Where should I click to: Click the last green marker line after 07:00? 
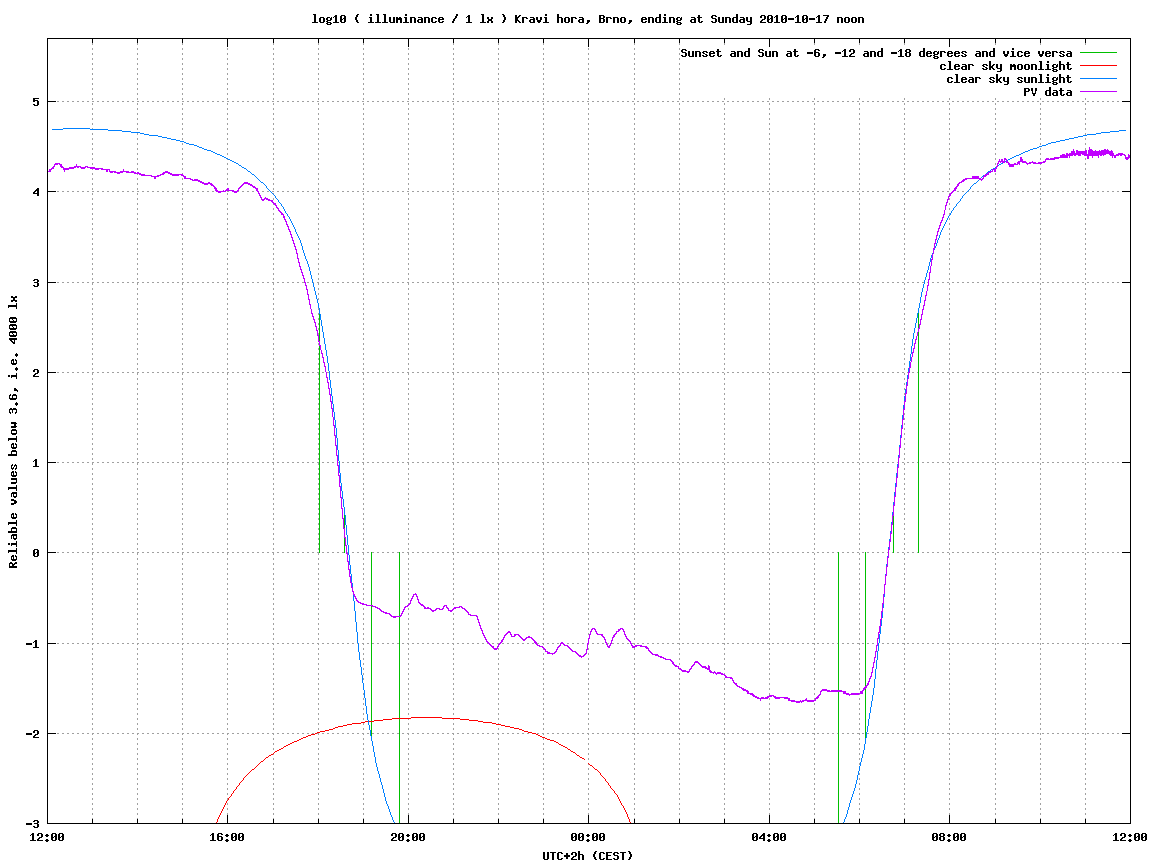918,433
